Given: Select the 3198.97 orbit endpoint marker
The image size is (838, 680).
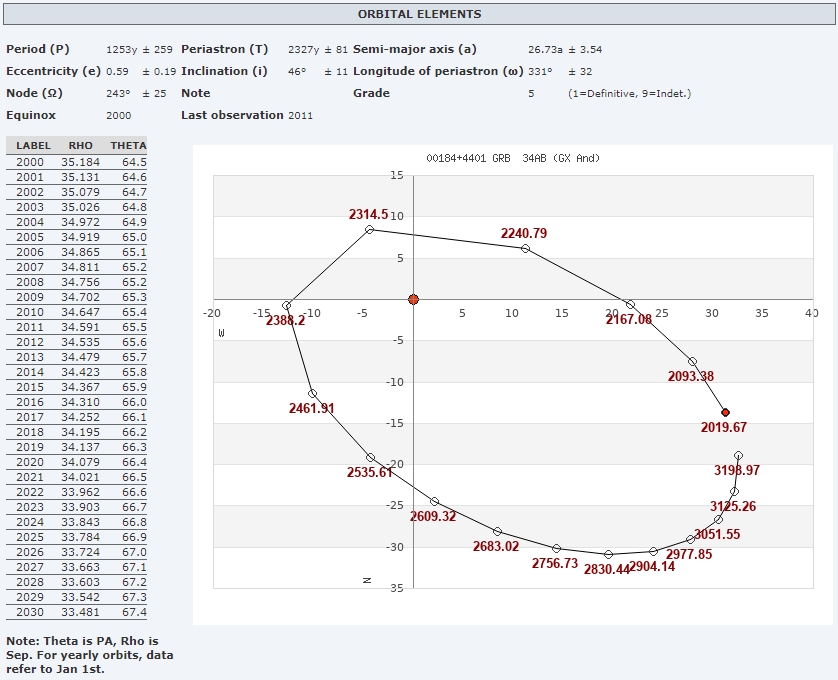Looking at the screenshot, I should [738, 455].
